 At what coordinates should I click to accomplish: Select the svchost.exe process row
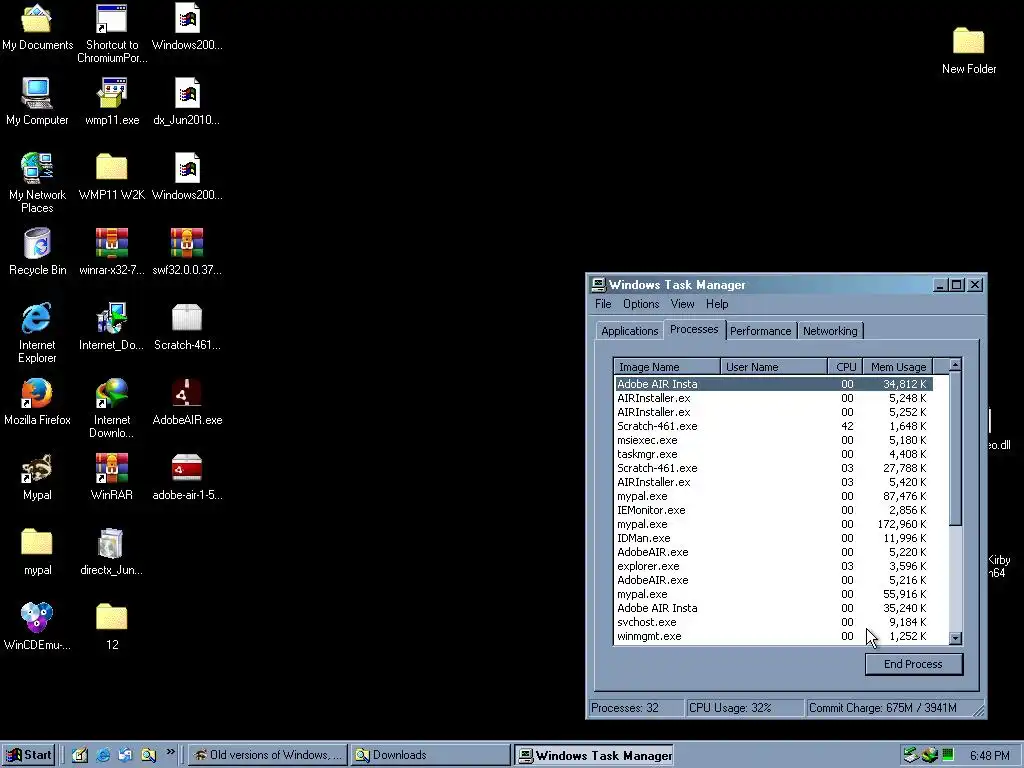tap(773, 622)
